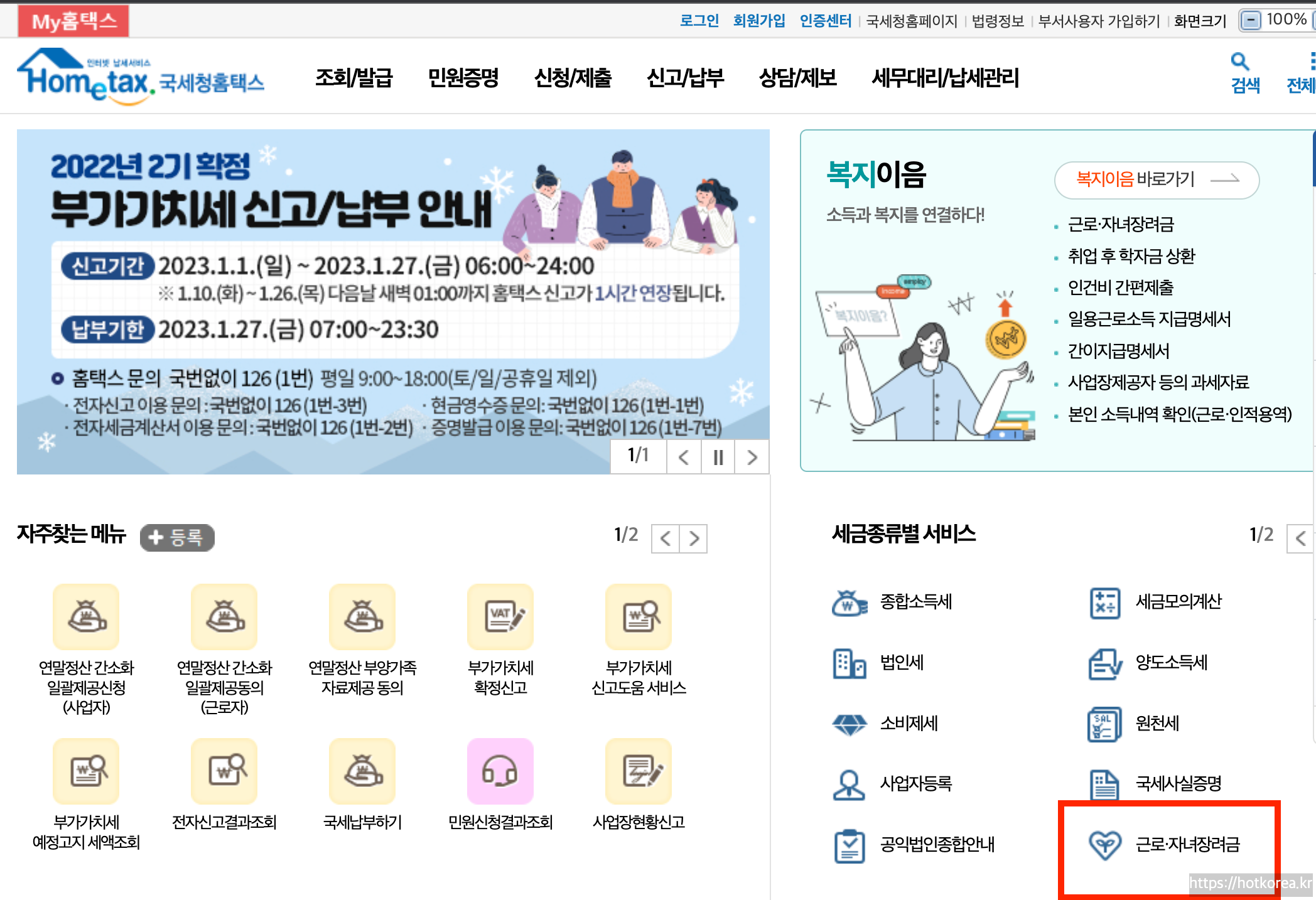Pause the banner slideshow
The height and width of the screenshot is (900, 1316).
pos(718,458)
